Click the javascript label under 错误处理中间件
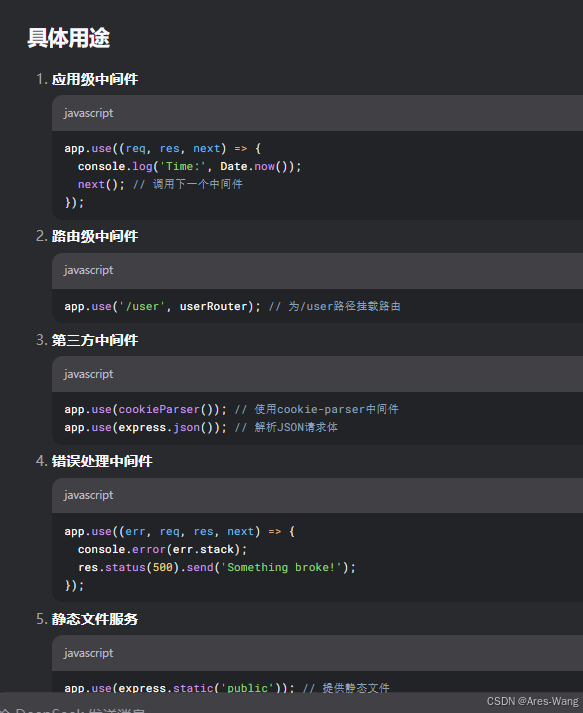Viewport: 583px width, 713px height. (x=88, y=495)
